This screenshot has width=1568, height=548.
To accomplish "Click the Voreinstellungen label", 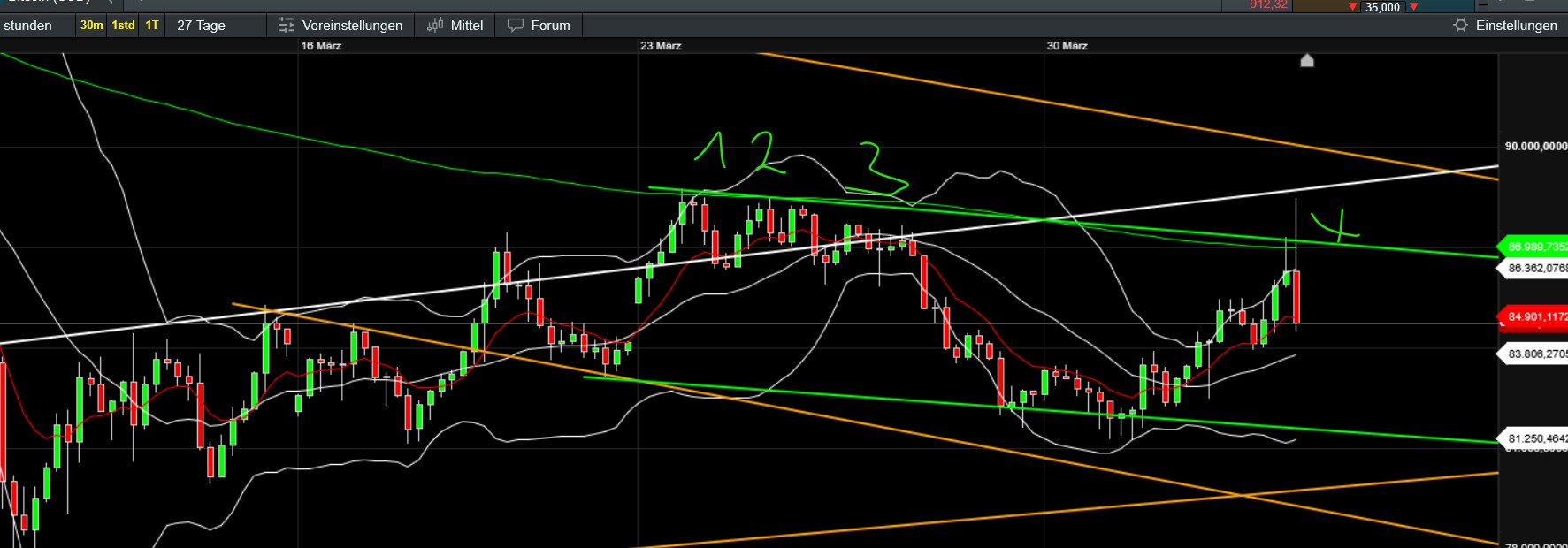I will pyautogui.click(x=352, y=26).
